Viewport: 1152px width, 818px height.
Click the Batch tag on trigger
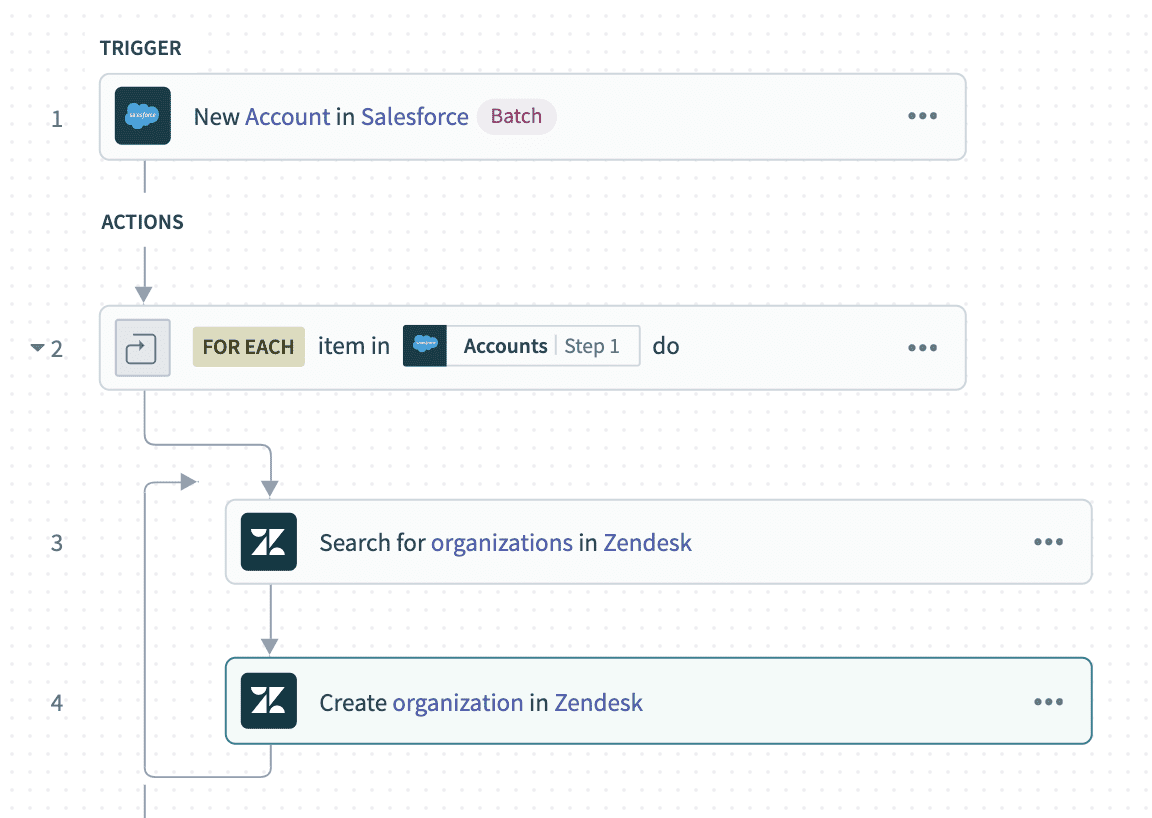point(516,117)
